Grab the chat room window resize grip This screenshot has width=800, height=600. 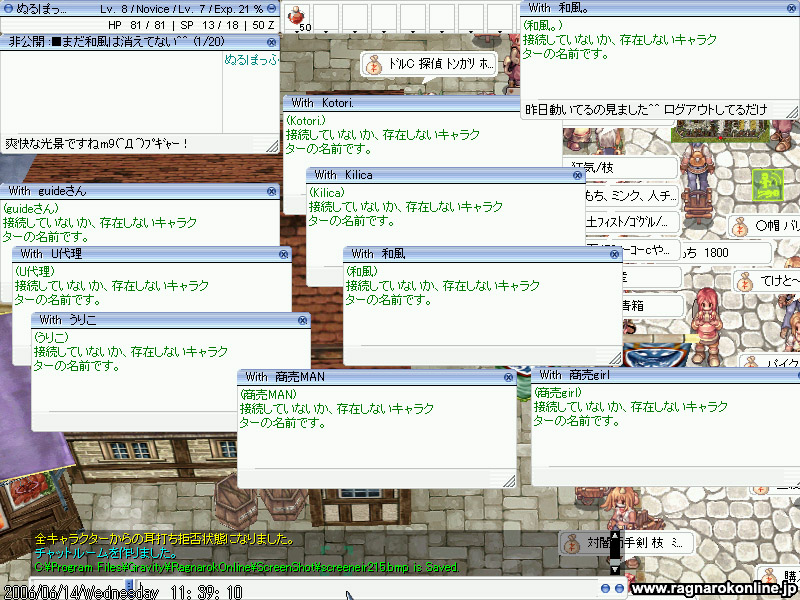pos(273,146)
